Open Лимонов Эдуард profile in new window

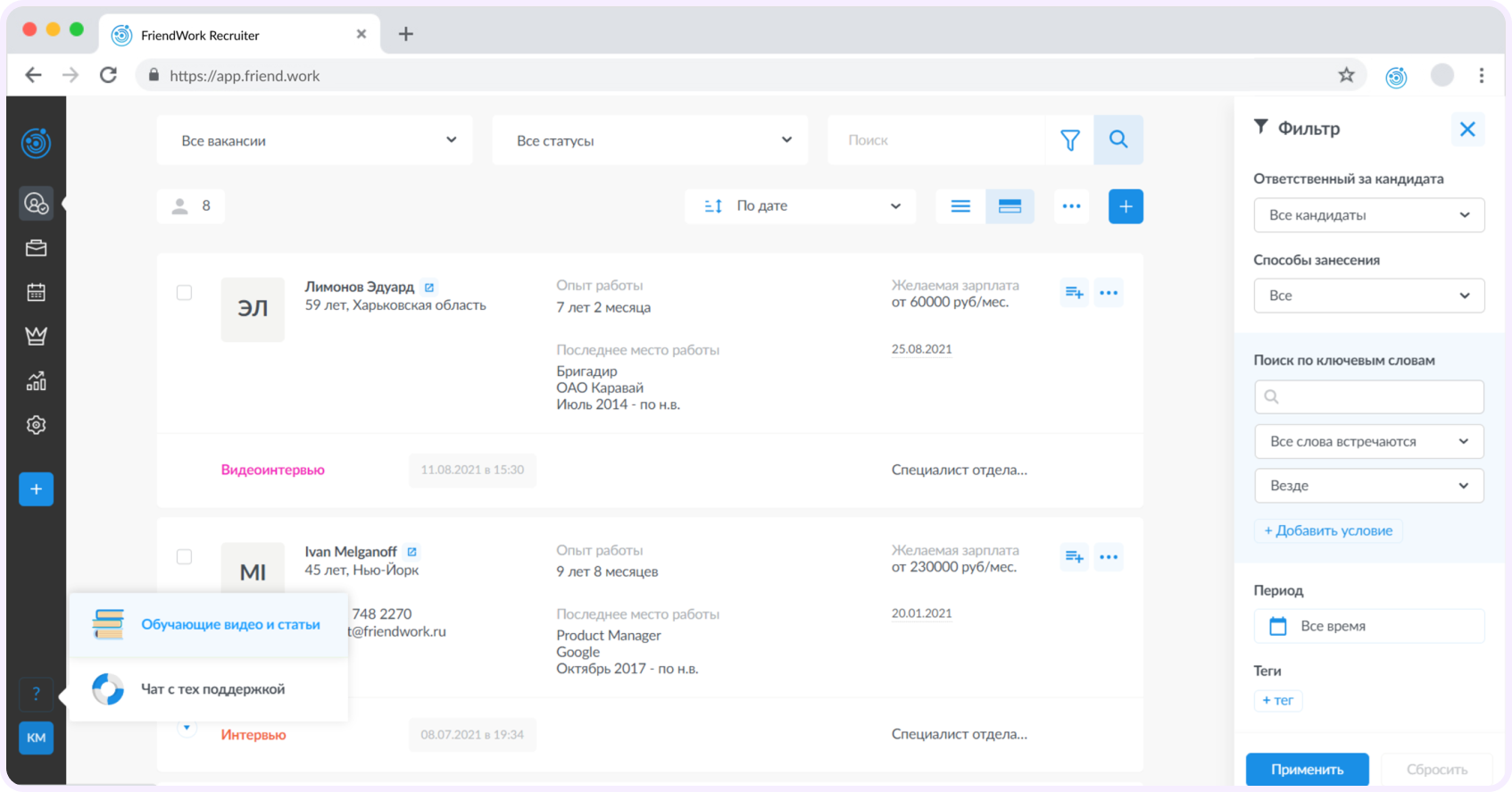coord(429,288)
